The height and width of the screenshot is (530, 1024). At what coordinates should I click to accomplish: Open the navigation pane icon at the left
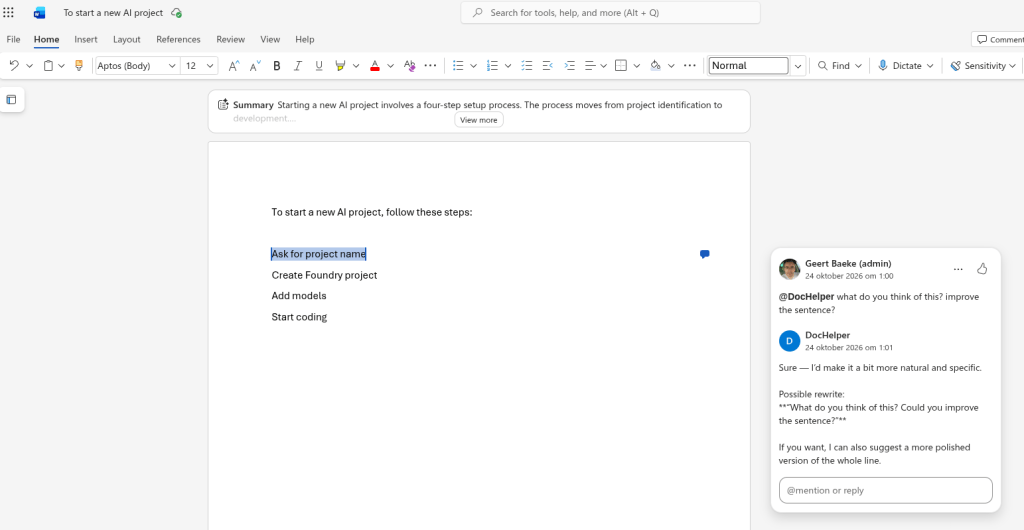click(x=11, y=99)
